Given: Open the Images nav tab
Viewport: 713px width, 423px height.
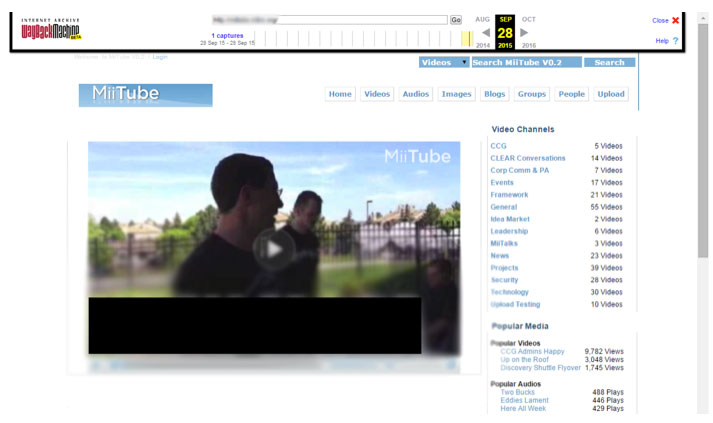Looking at the screenshot, I should click(x=457, y=94).
